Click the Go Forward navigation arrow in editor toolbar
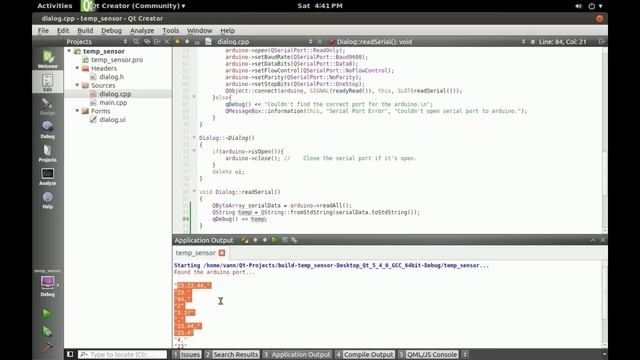Viewport: 640px width, 360px height. pos(187,42)
